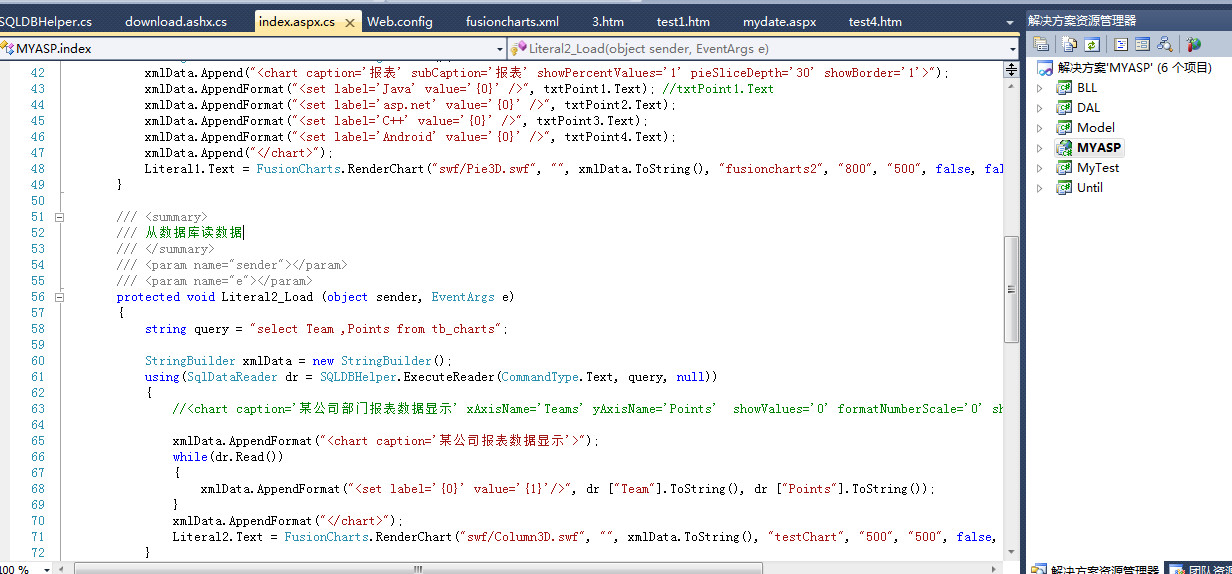
Task: Open the 团队资源 bottom tab
Action: (1199, 567)
